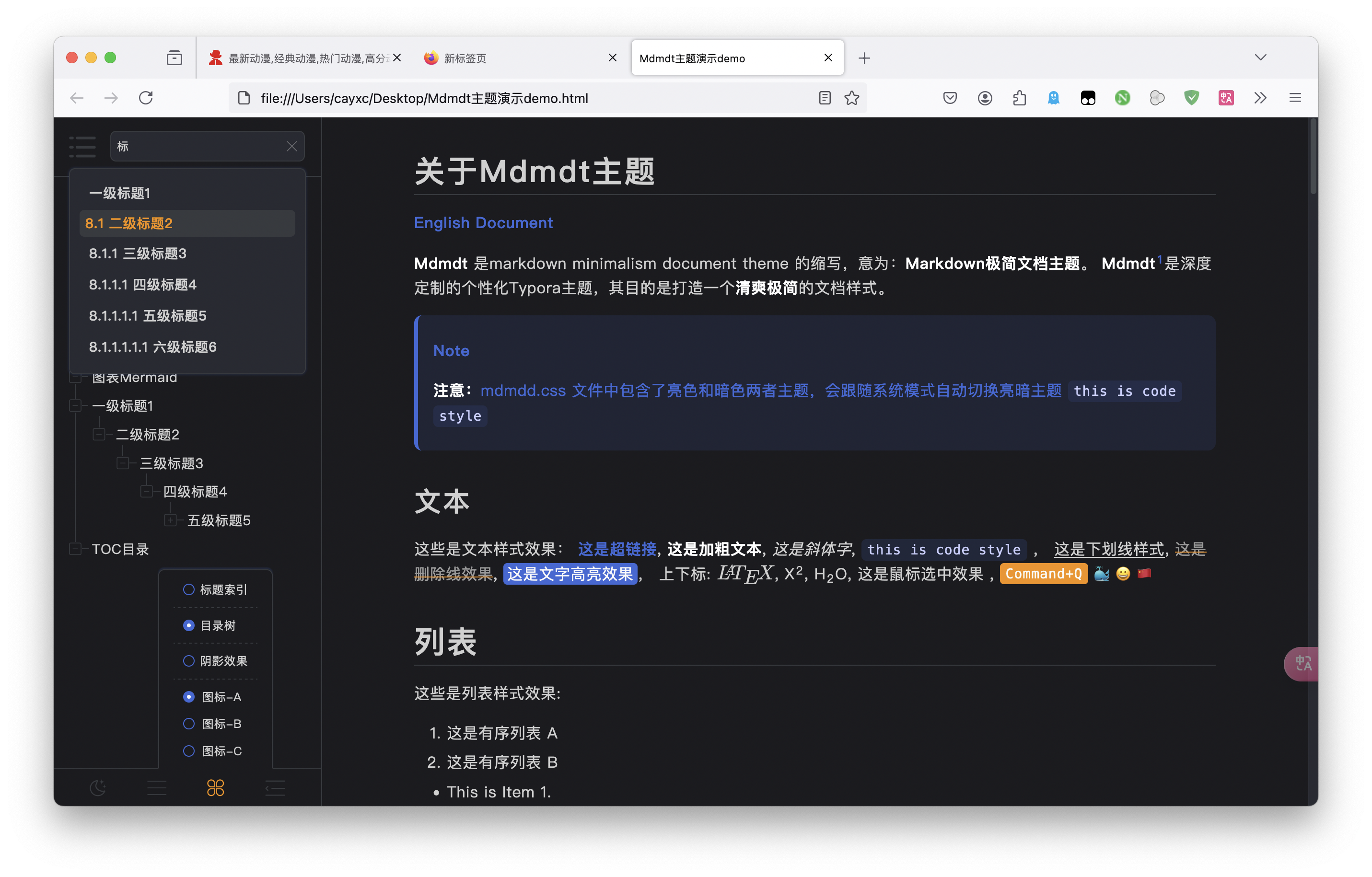Choose search result 8.1.1 三级标题3
Screen dimensions: 1372x877
(x=187, y=254)
